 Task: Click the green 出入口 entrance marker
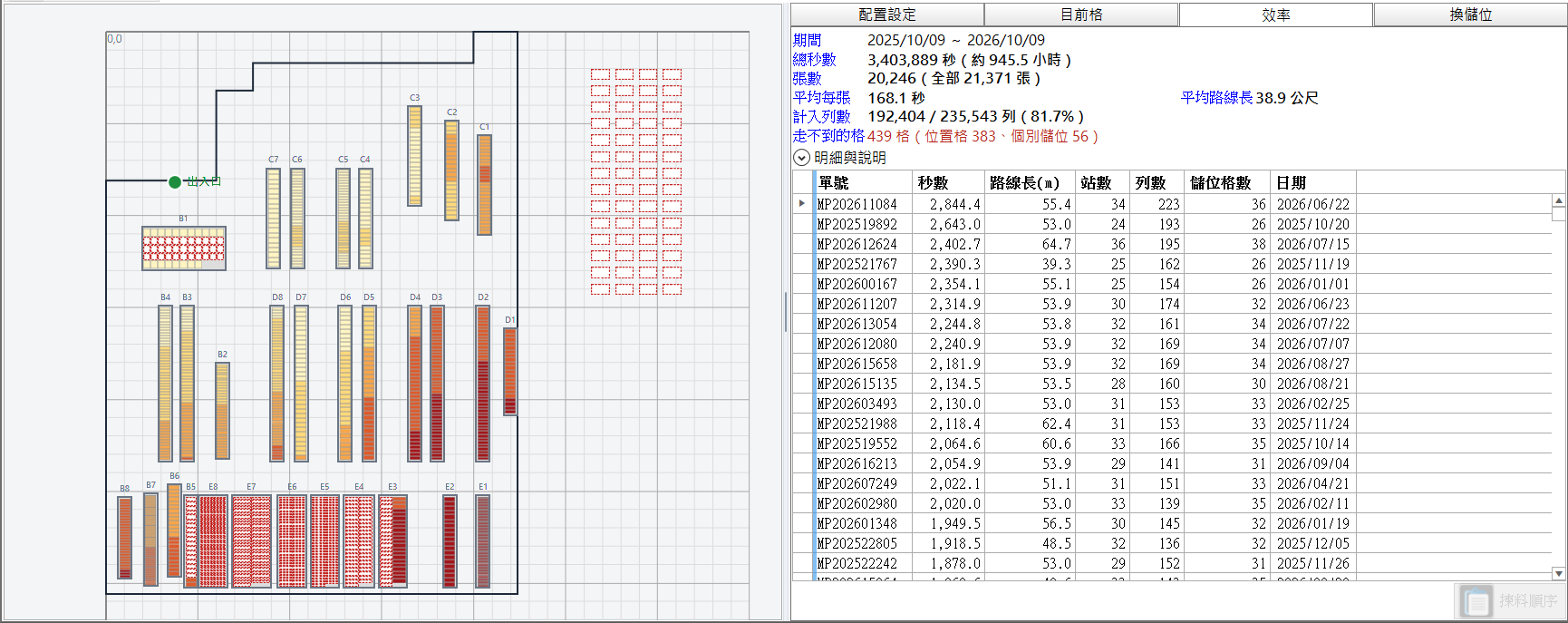click(x=175, y=182)
